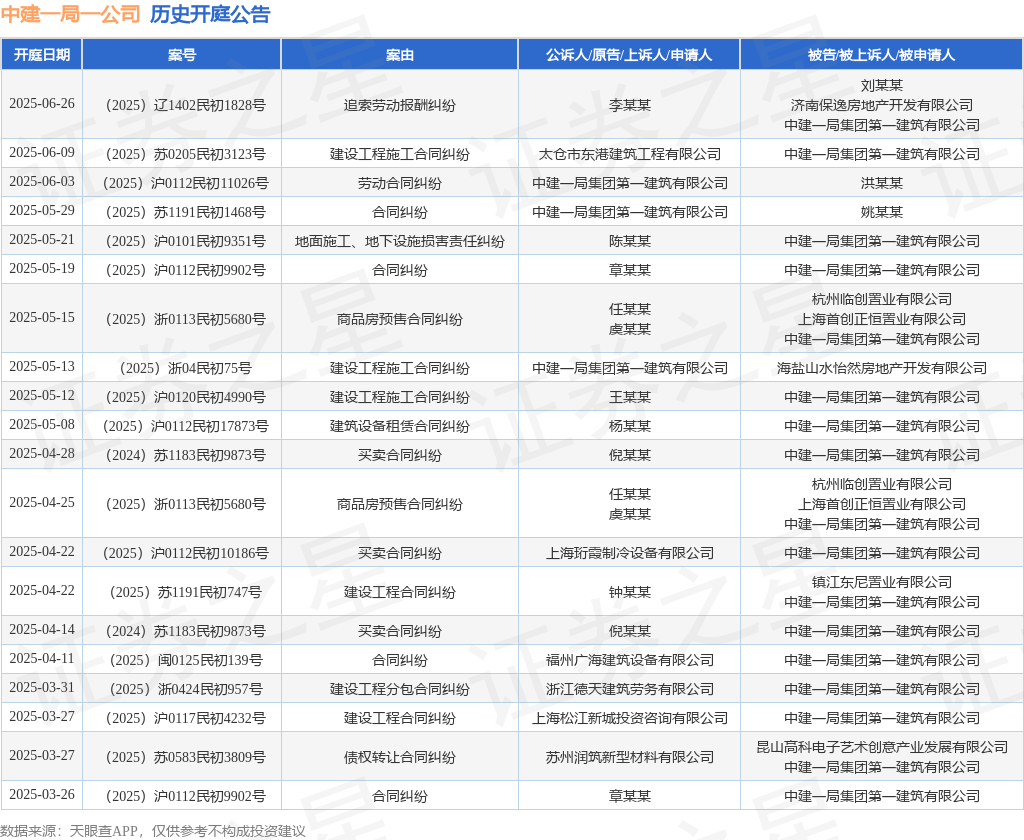
Task: Click plaintiff 陈某某
Action: (x=630, y=242)
